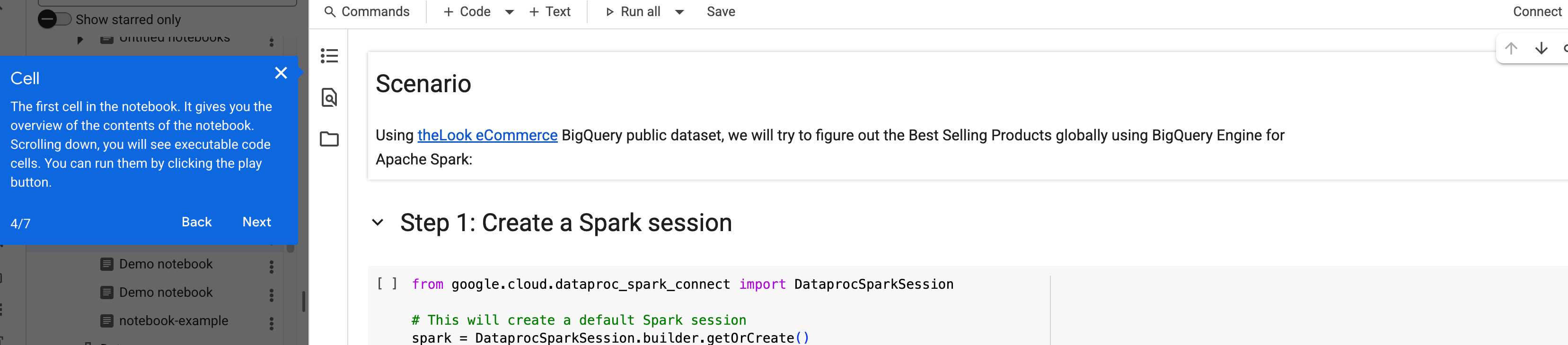Open options menu for Untitled notebooks
The image size is (1568, 345).
[x=272, y=41]
